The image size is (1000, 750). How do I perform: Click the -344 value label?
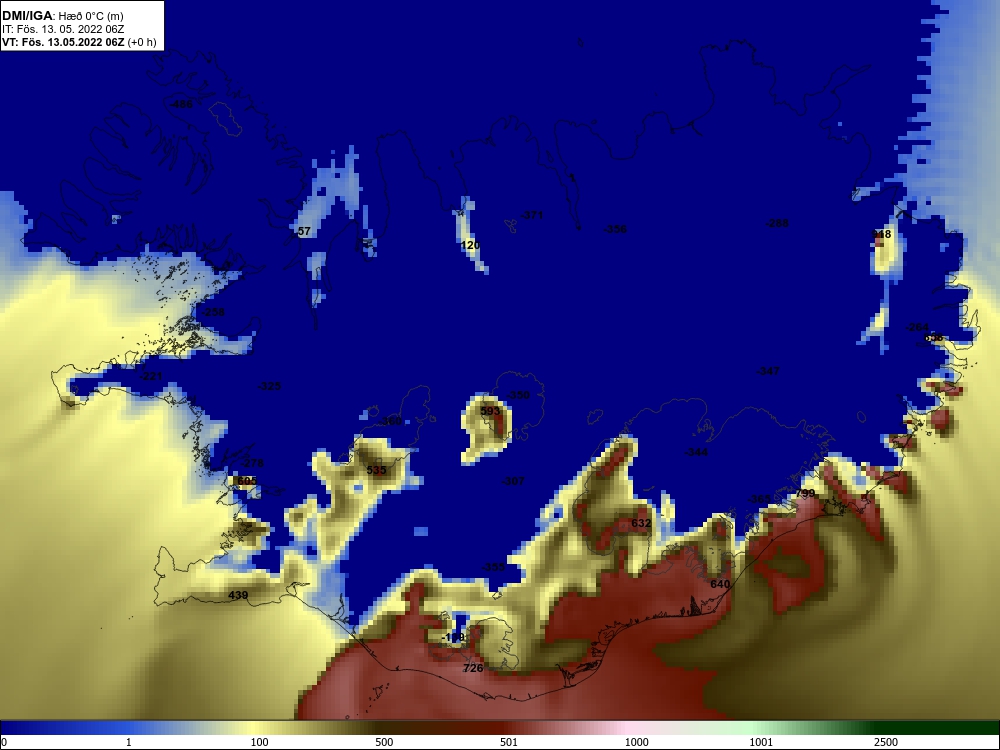tap(696, 453)
